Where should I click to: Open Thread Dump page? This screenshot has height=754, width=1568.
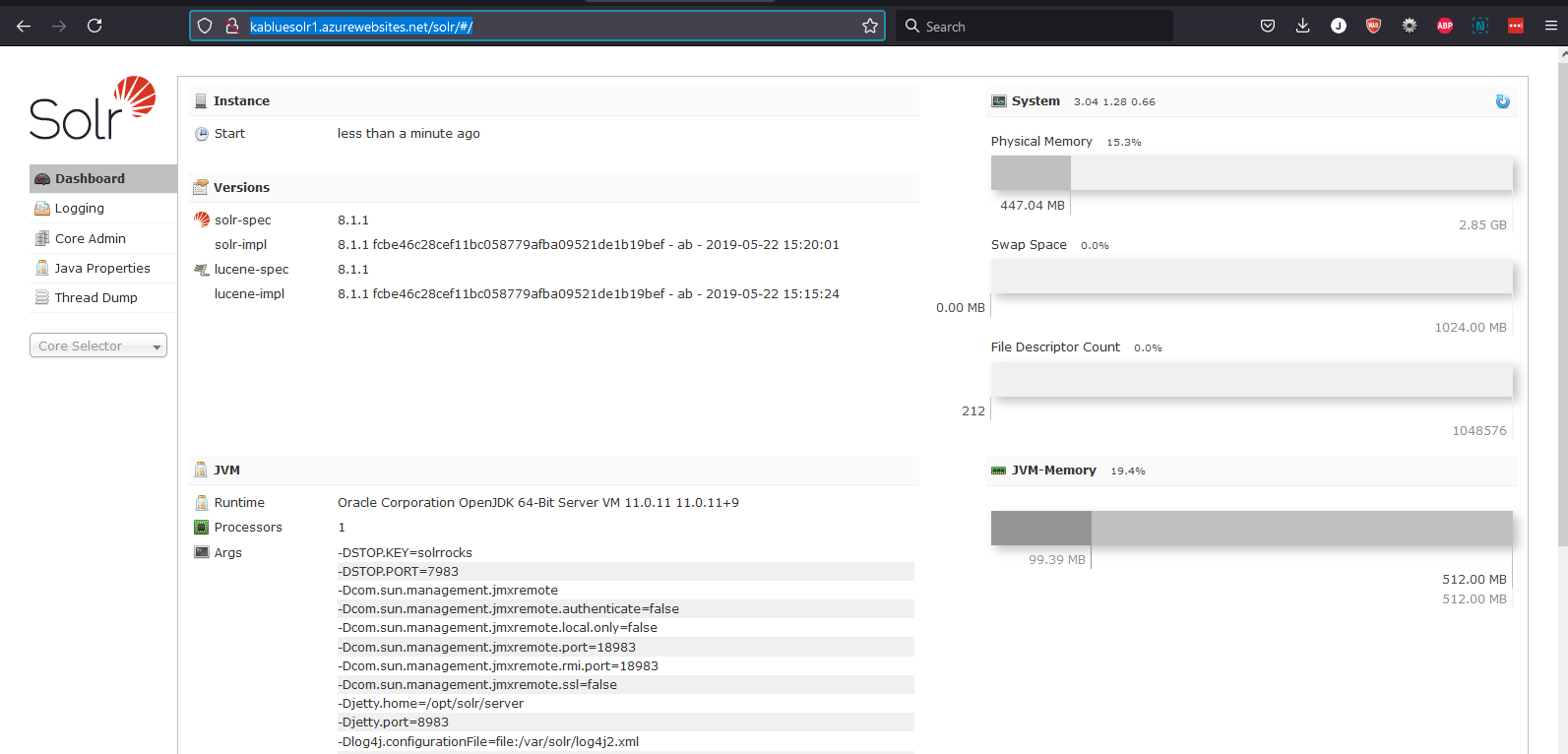pos(95,298)
